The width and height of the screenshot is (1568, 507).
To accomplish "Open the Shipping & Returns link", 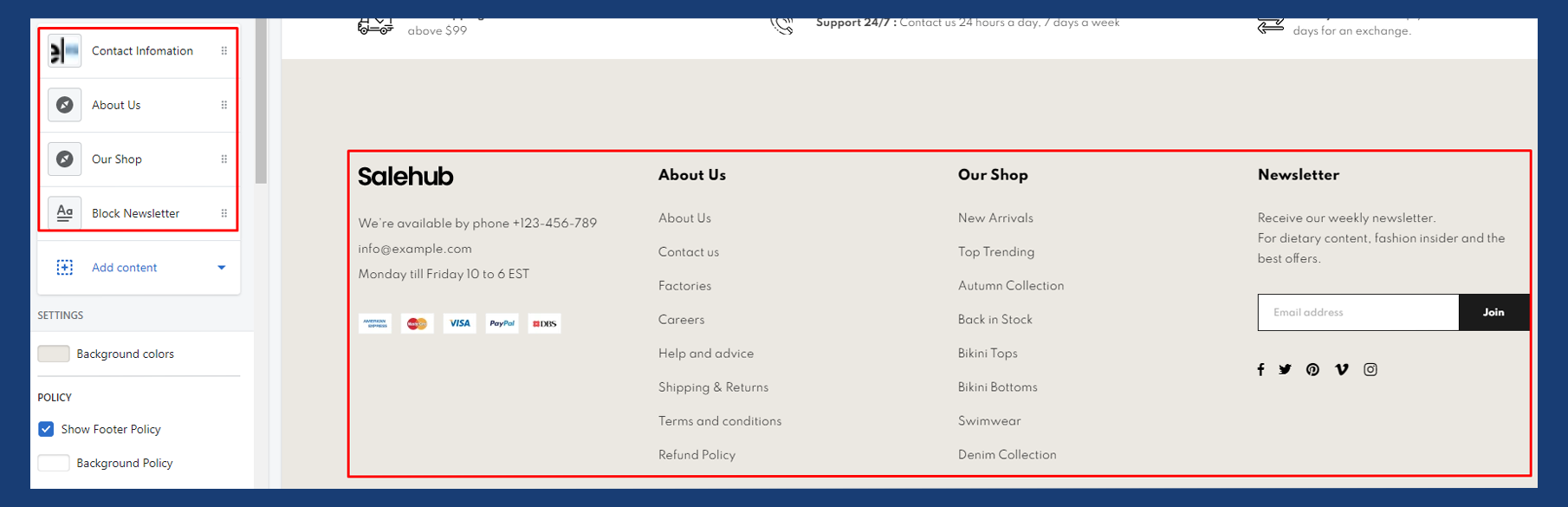I will pyautogui.click(x=713, y=387).
